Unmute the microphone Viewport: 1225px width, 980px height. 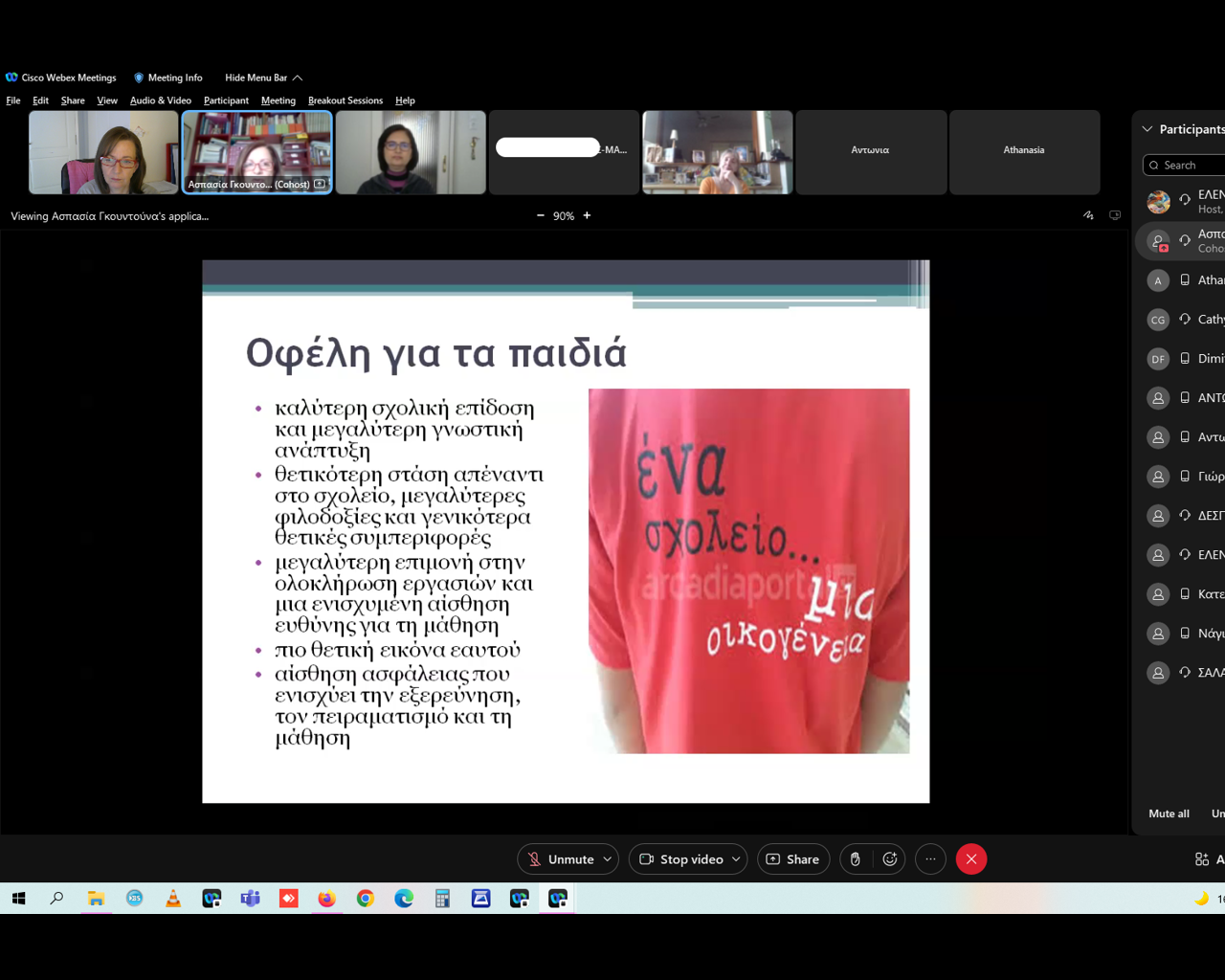coord(560,859)
